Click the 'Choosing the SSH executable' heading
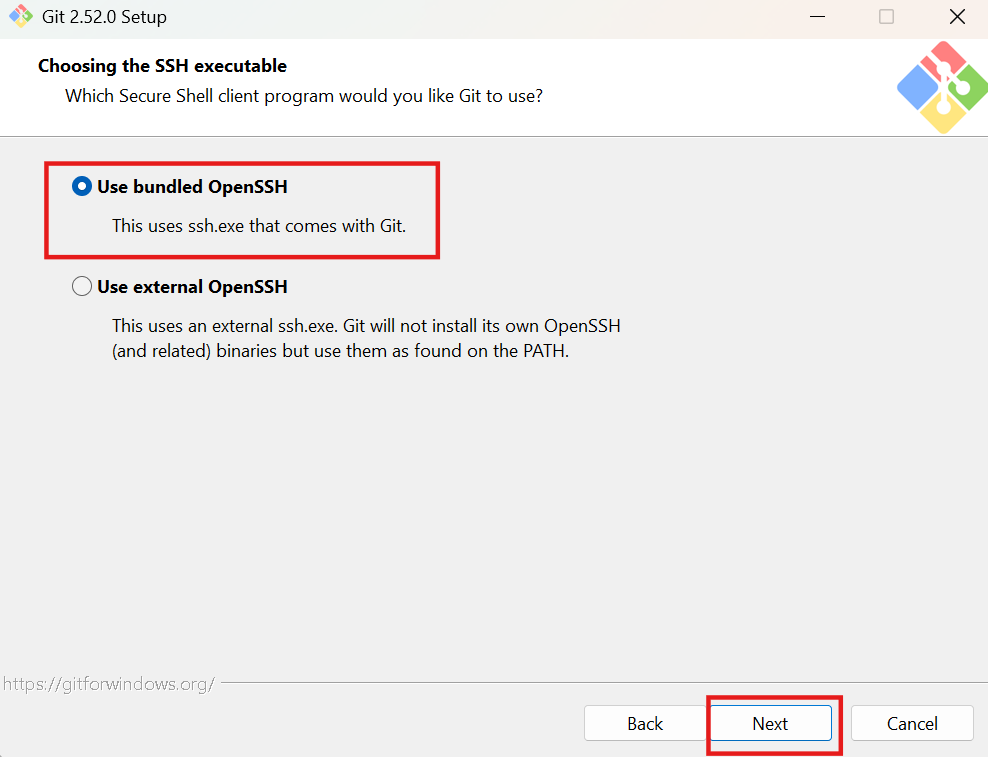This screenshot has width=988, height=757. pos(163,66)
